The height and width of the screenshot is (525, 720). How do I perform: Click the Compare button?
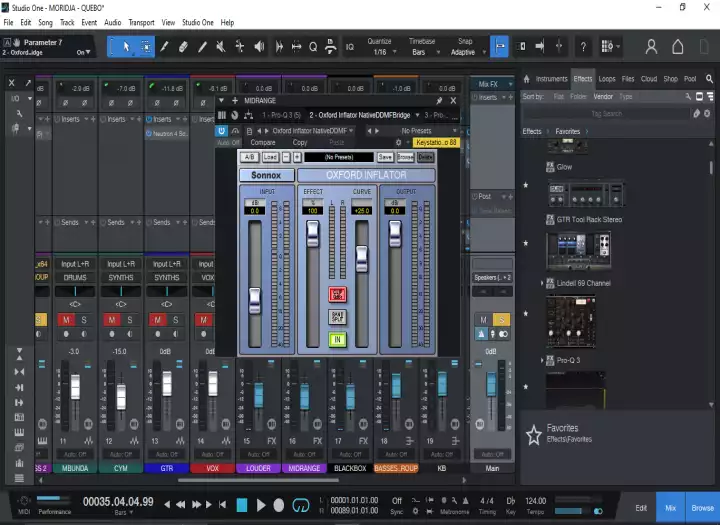click(x=263, y=143)
